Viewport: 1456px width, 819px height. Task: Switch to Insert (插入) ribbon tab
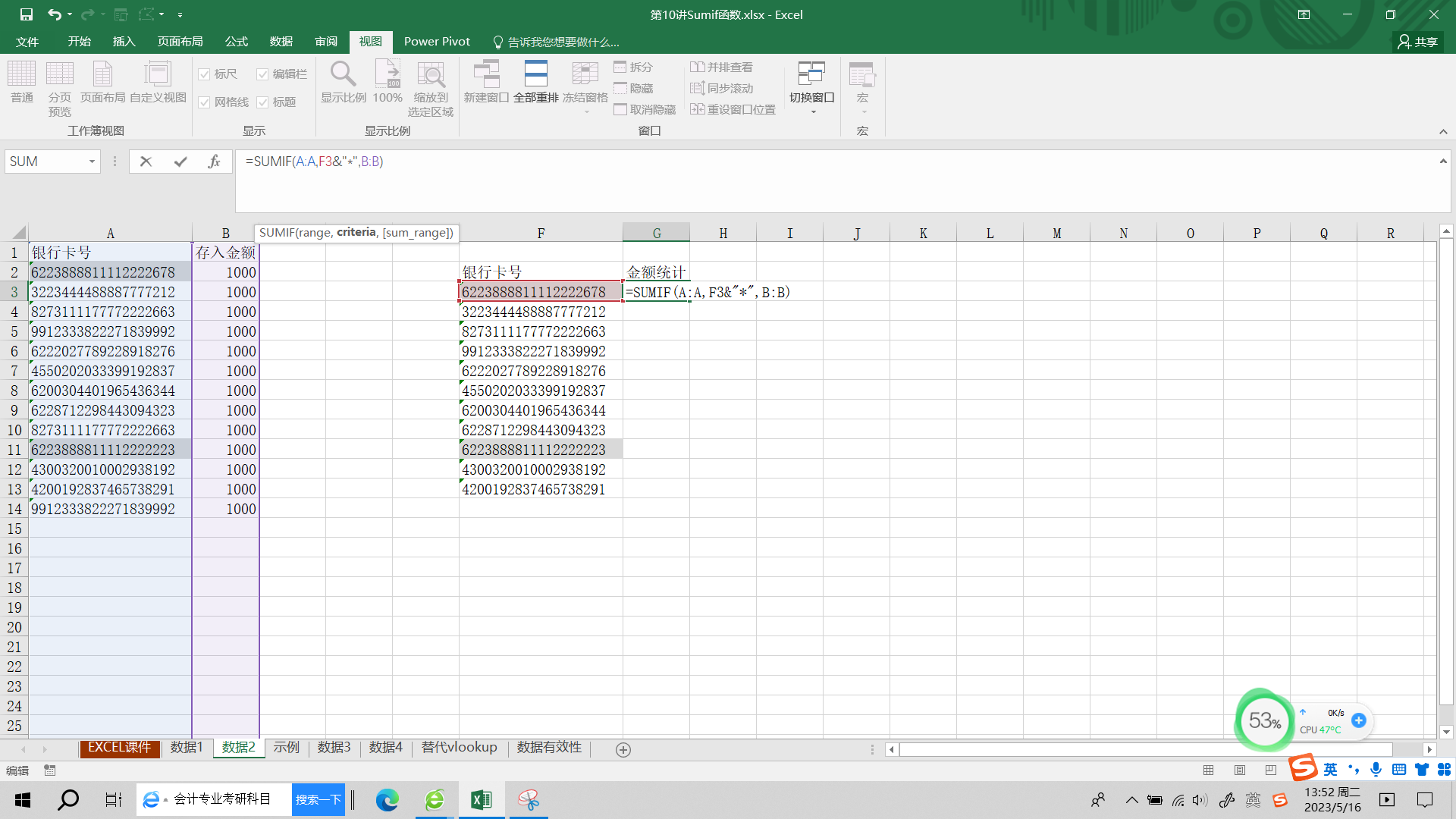[x=124, y=42]
